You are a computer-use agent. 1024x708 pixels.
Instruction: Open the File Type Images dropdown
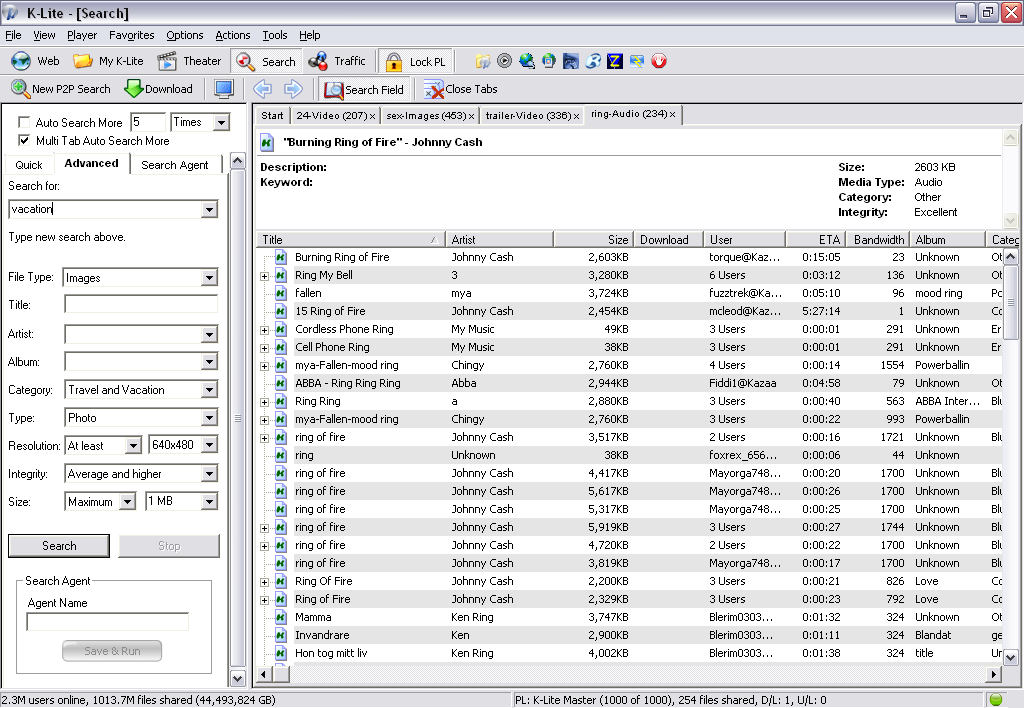[209, 278]
